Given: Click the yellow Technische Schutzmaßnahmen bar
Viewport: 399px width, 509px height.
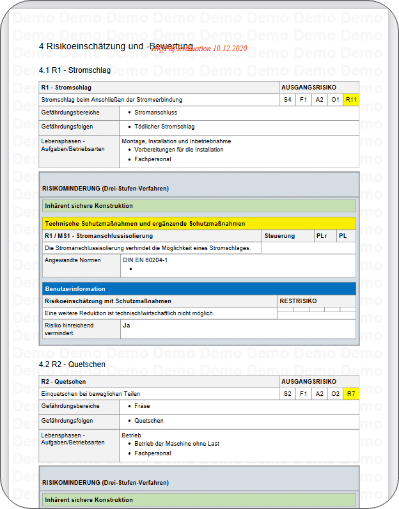Looking at the screenshot, I should pos(199,223).
